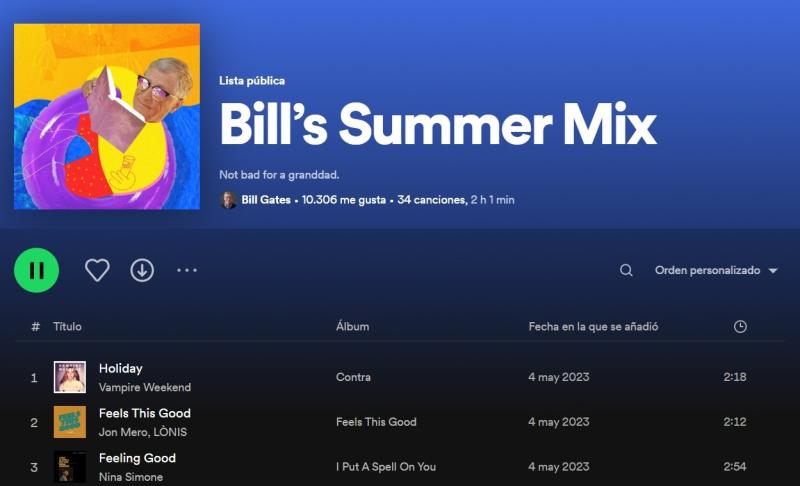Download the playlist with the arrow icon
Viewport: 800px width, 486px height.
(x=142, y=270)
